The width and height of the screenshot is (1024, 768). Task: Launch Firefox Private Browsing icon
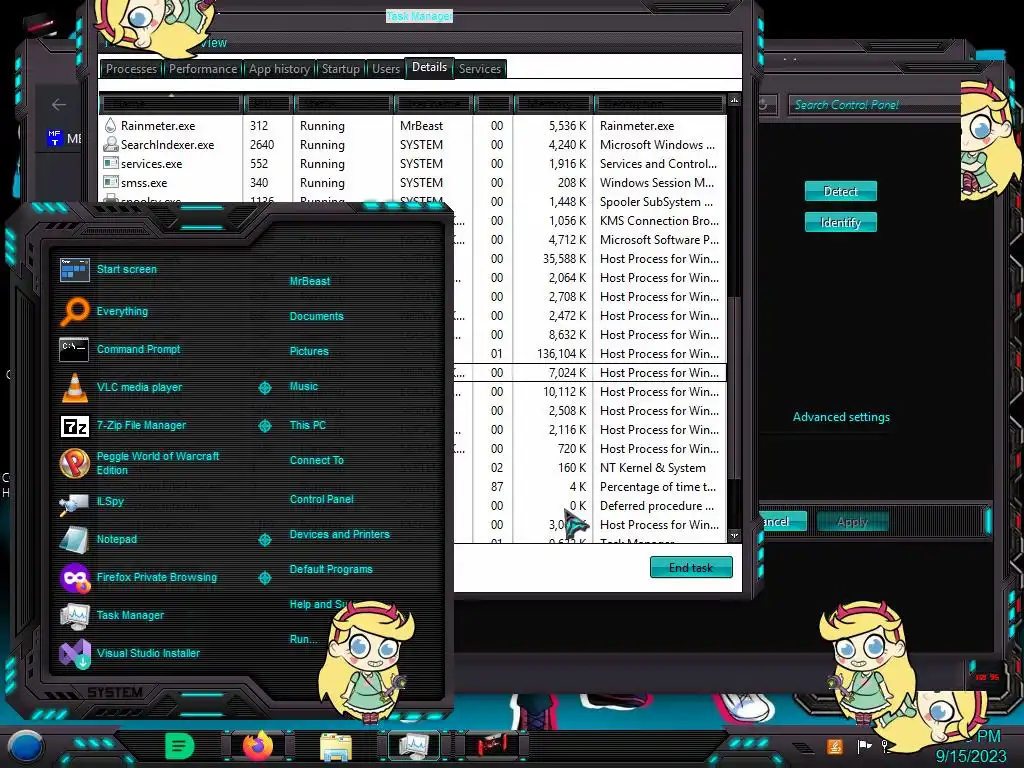tap(74, 577)
